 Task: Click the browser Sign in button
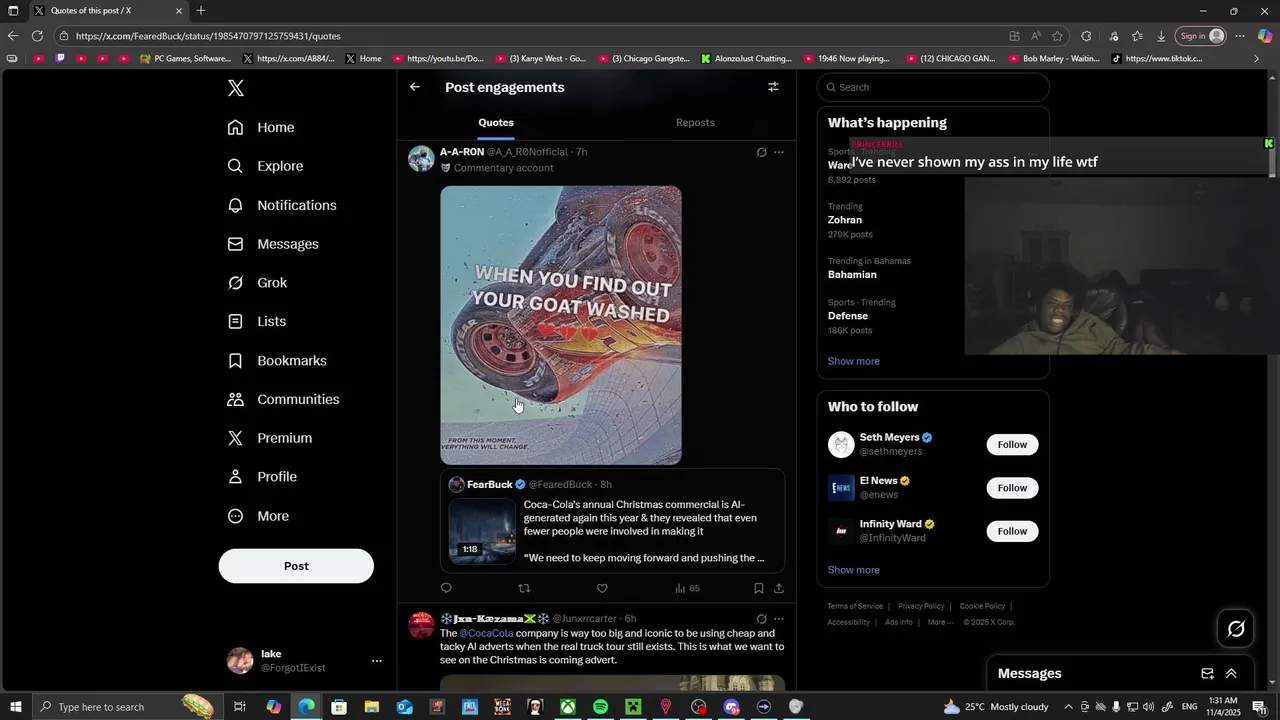coord(1201,36)
